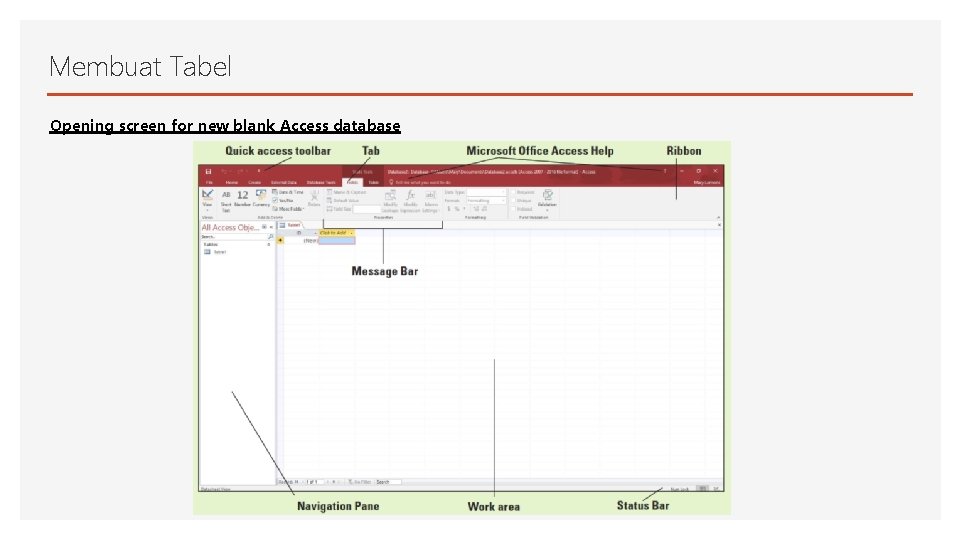This screenshot has width=960, height=540.
Task: Click the Mary Lamons account name
Action: 707,182
